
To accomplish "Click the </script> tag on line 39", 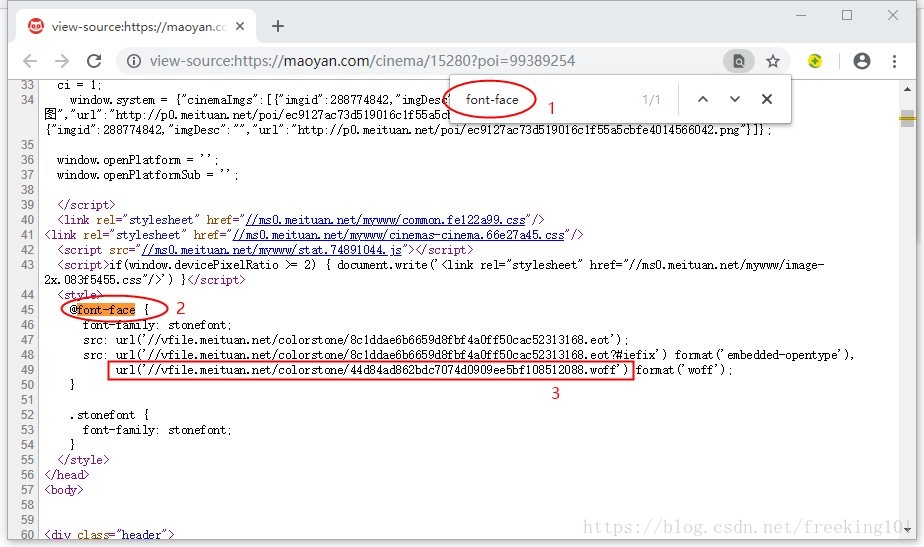I will coord(86,205).
